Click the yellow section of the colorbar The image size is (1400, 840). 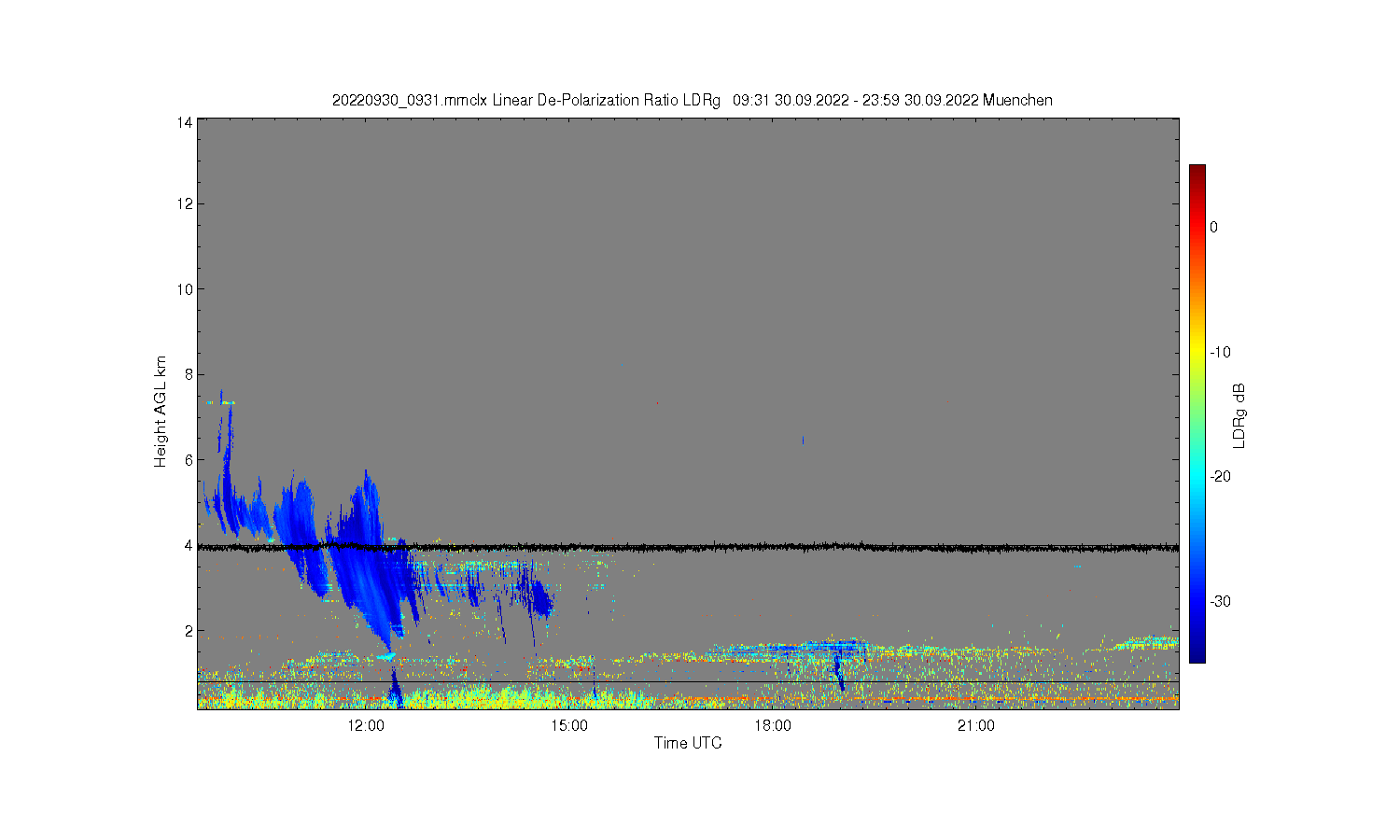[1197, 352]
